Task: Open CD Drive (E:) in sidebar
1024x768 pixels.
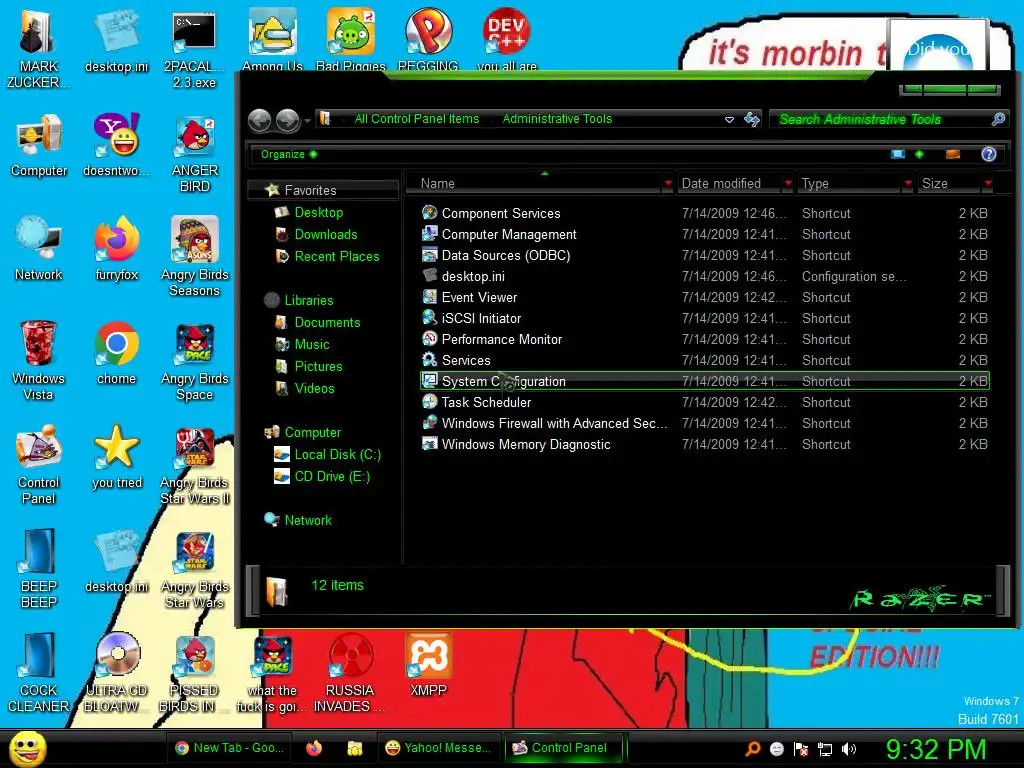Action: (x=332, y=476)
